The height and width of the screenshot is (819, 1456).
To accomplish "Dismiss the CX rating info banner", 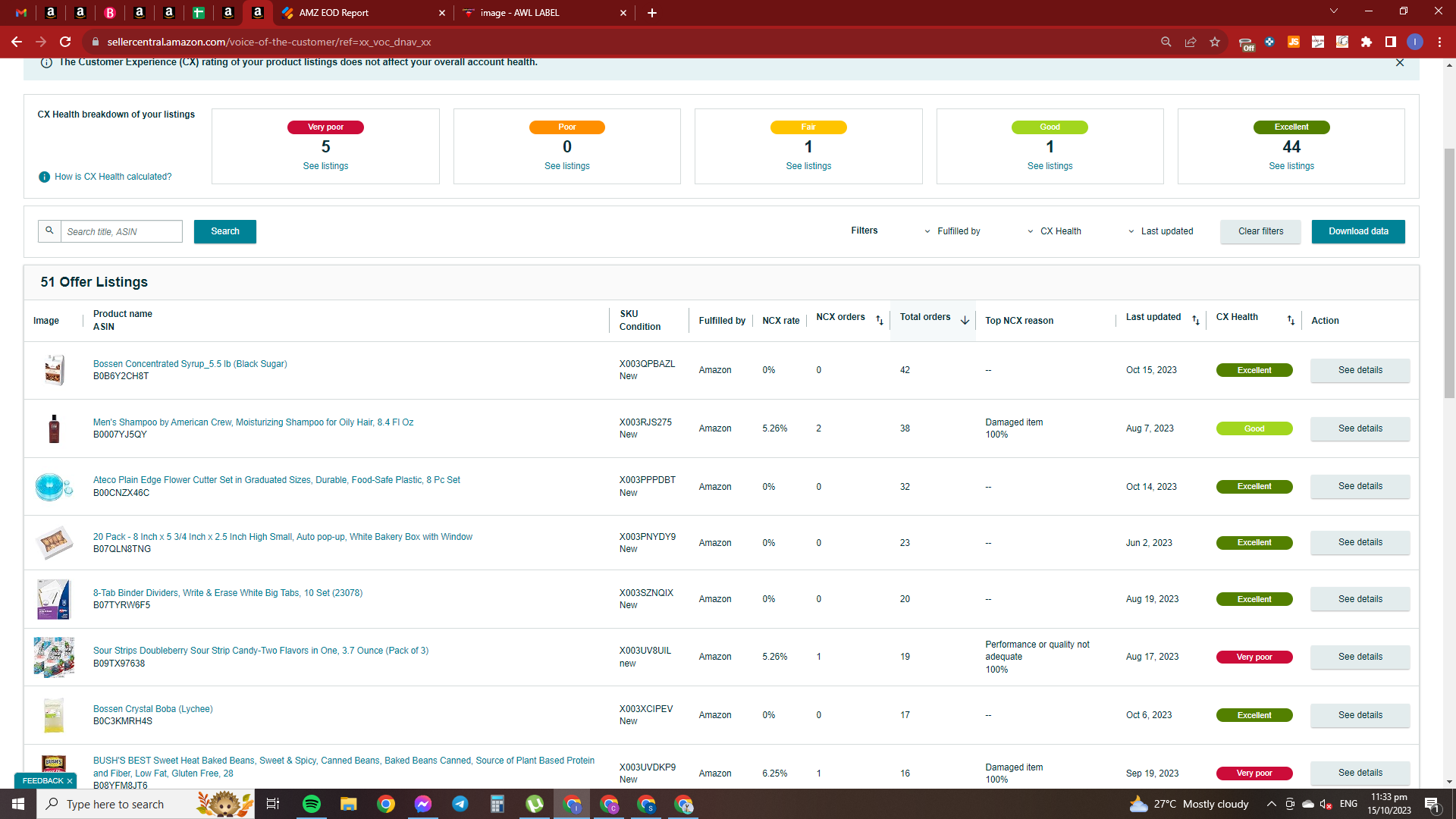I will coord(1400,63).
